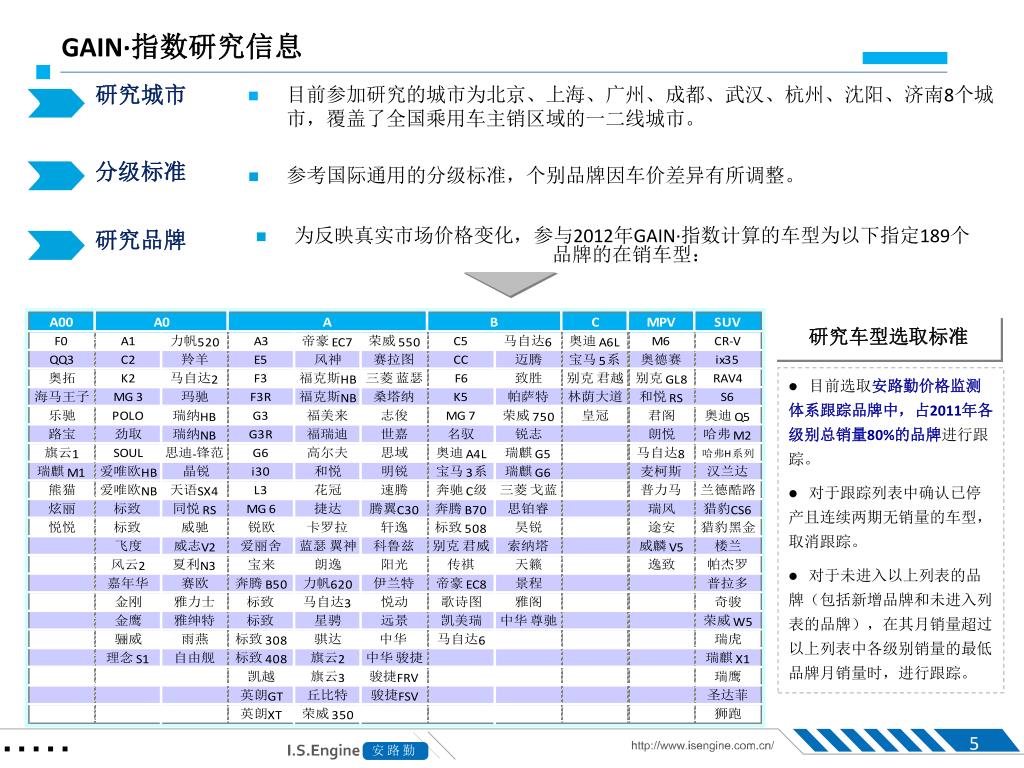1024x768 pixels.
Task: Select the A0 column header
Action: point(161,321)
